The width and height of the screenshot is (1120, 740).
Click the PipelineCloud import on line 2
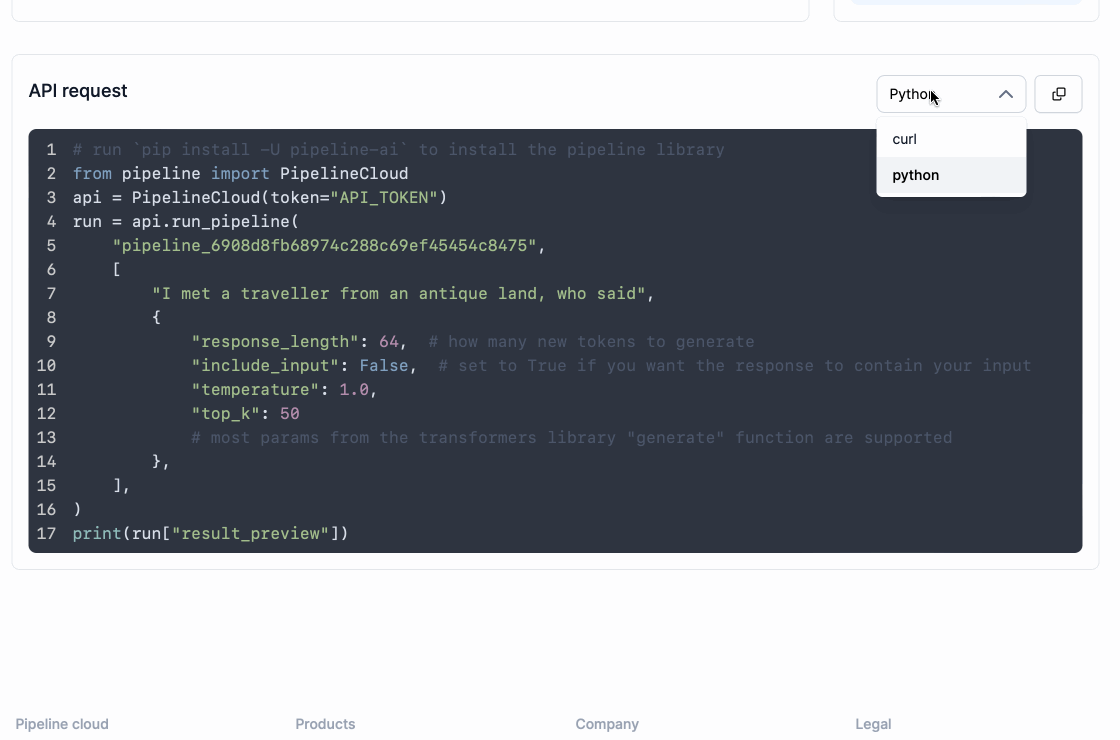pyautogui.click(x=344, y=174)
